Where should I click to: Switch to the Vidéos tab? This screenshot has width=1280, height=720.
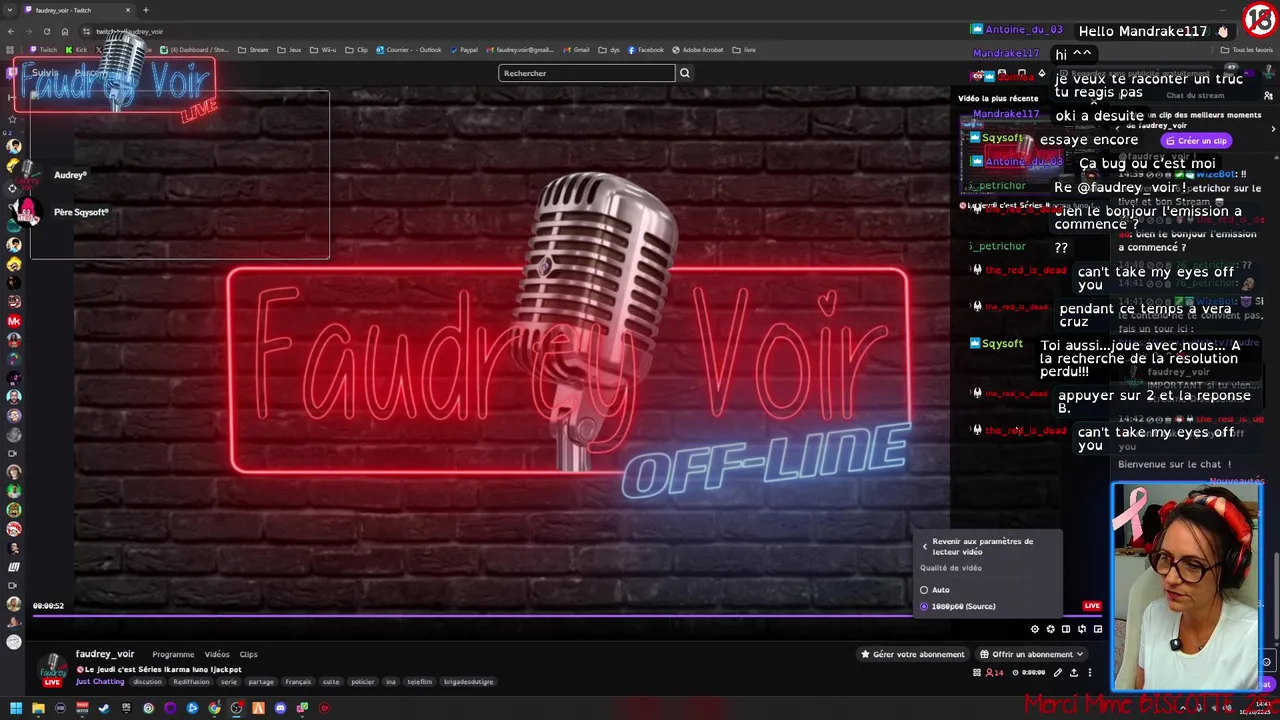coord(217,655)
